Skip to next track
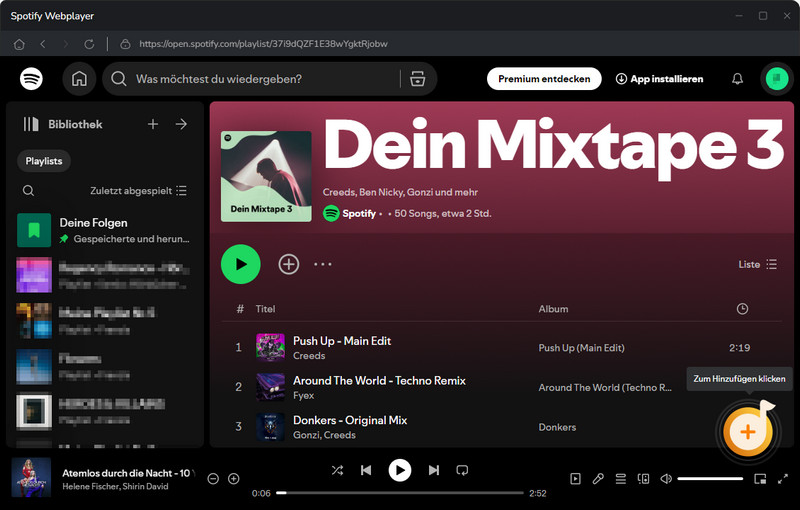800x510 pixels. (x=434, y=470)
